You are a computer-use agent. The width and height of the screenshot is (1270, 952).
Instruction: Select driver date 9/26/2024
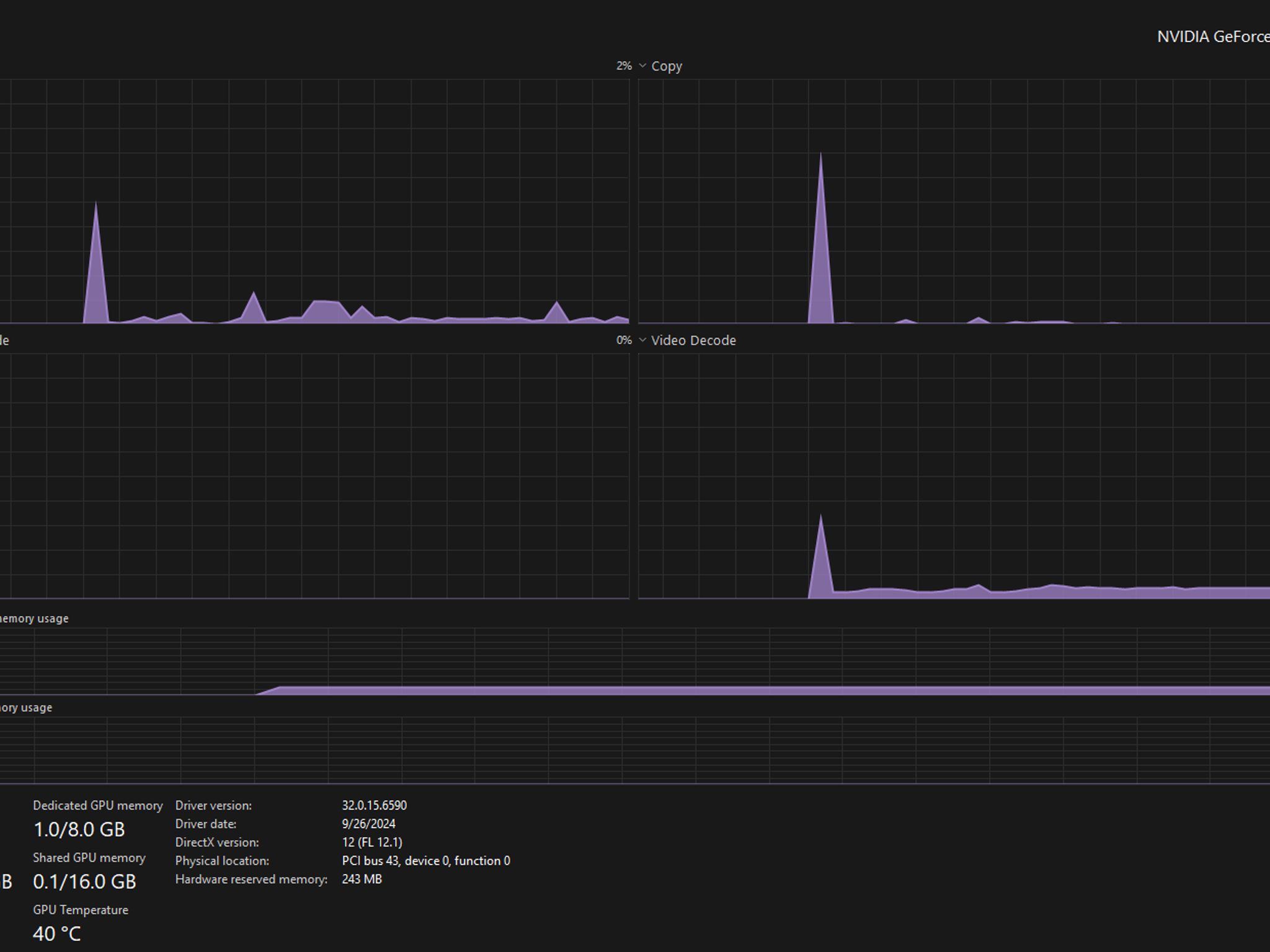[368, 824]
